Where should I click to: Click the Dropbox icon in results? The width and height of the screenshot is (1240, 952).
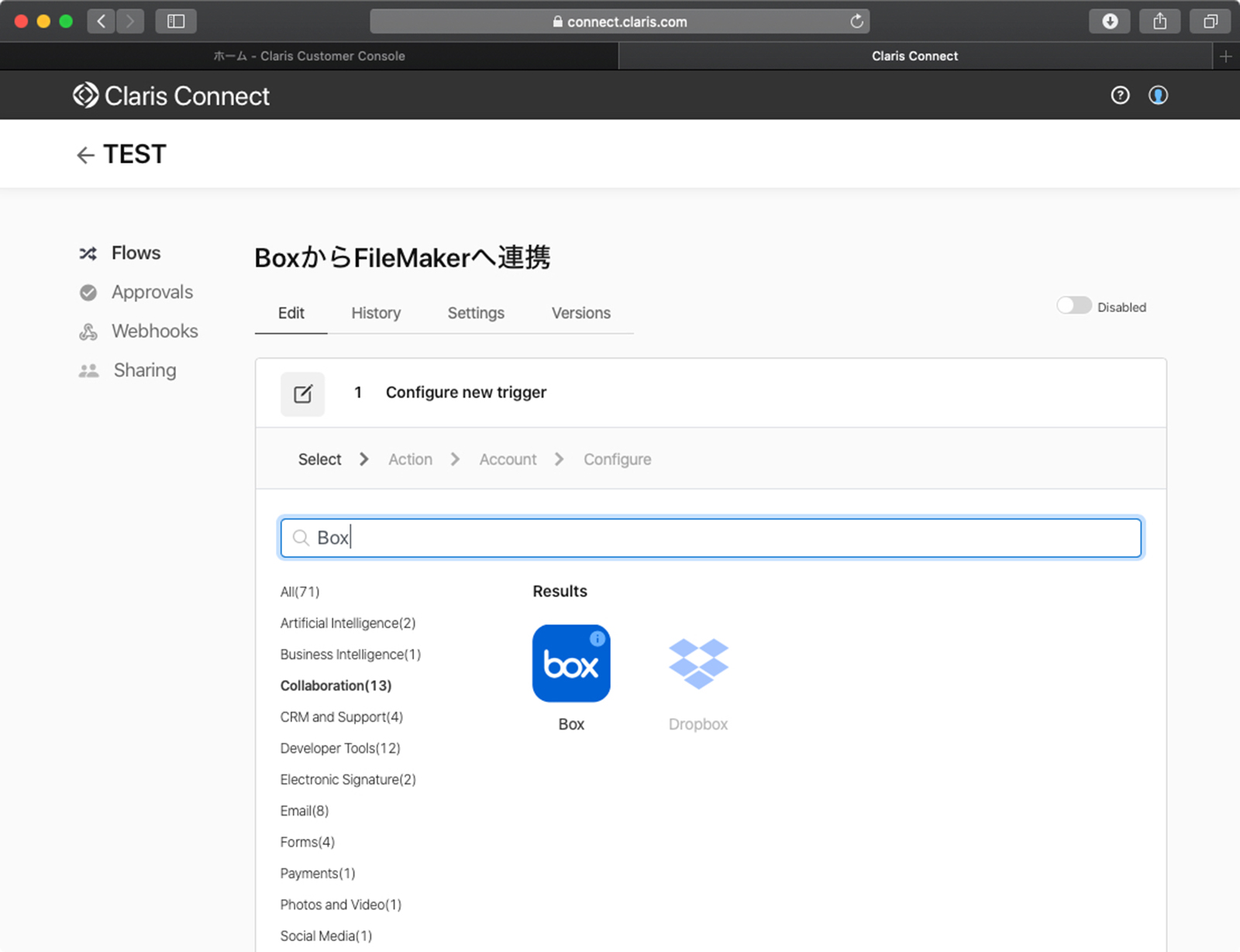697,664
